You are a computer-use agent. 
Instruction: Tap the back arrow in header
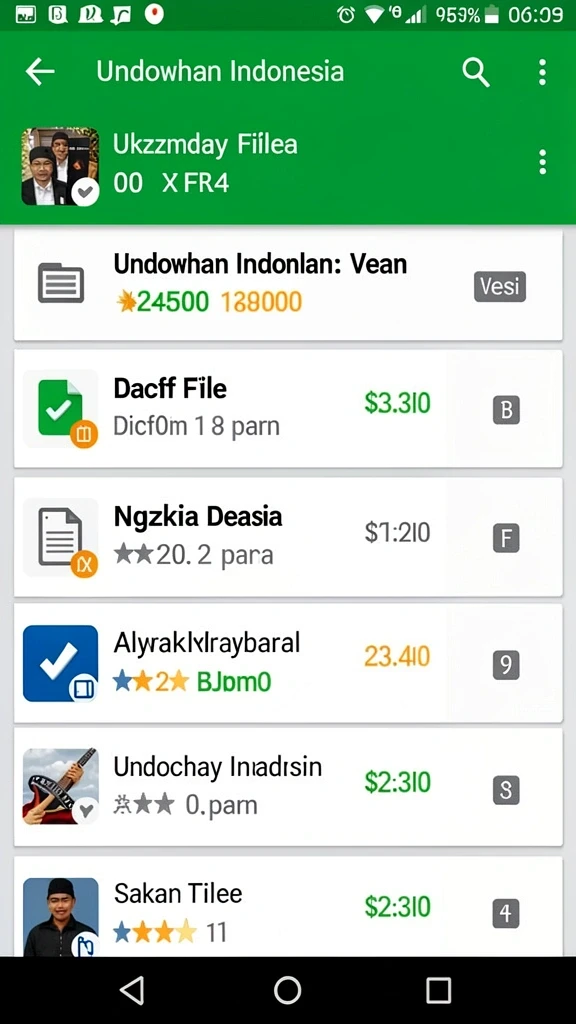click(x=39, y=71)
